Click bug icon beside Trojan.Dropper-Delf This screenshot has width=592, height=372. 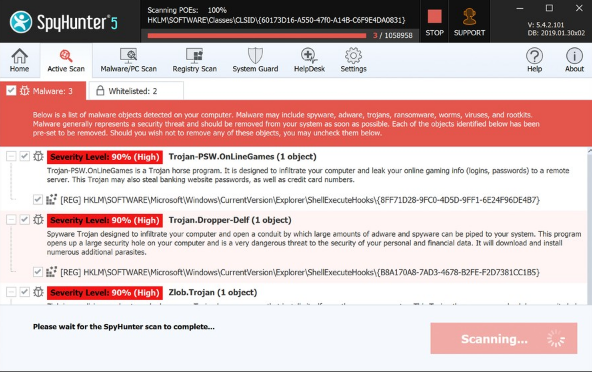38,219
